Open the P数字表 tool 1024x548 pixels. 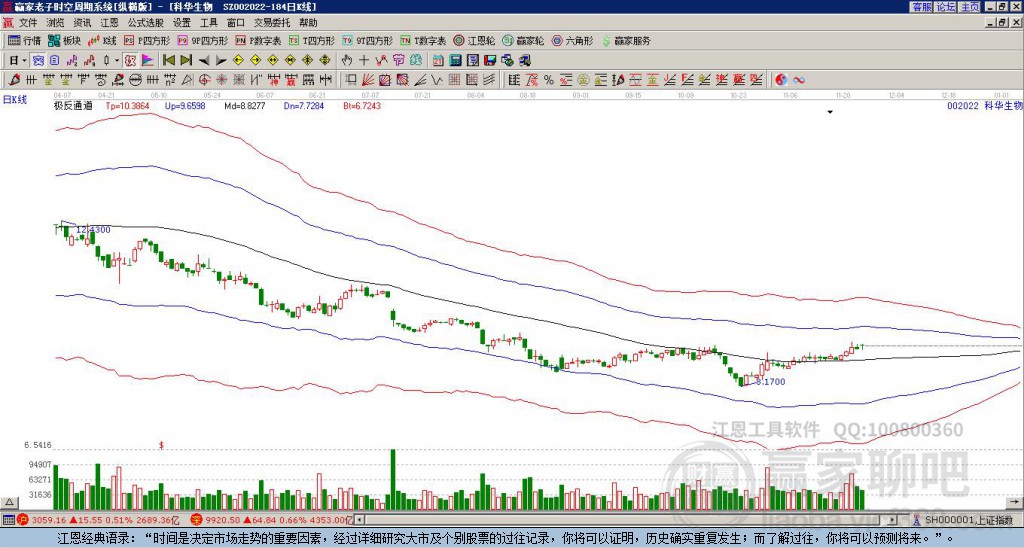[x=258, y=40]
